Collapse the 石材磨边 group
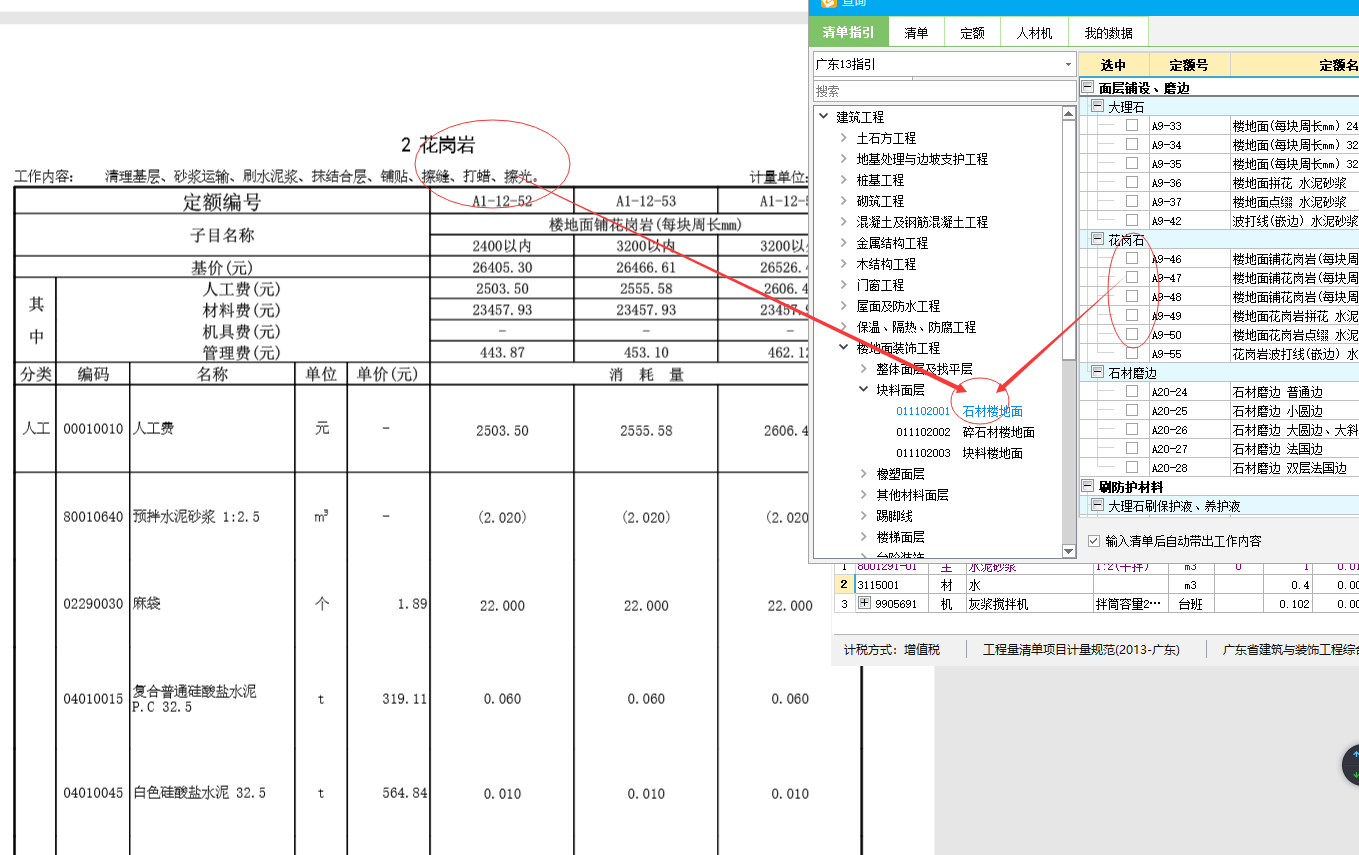This screenshot has width=1359, height=855. [1097, 373]
